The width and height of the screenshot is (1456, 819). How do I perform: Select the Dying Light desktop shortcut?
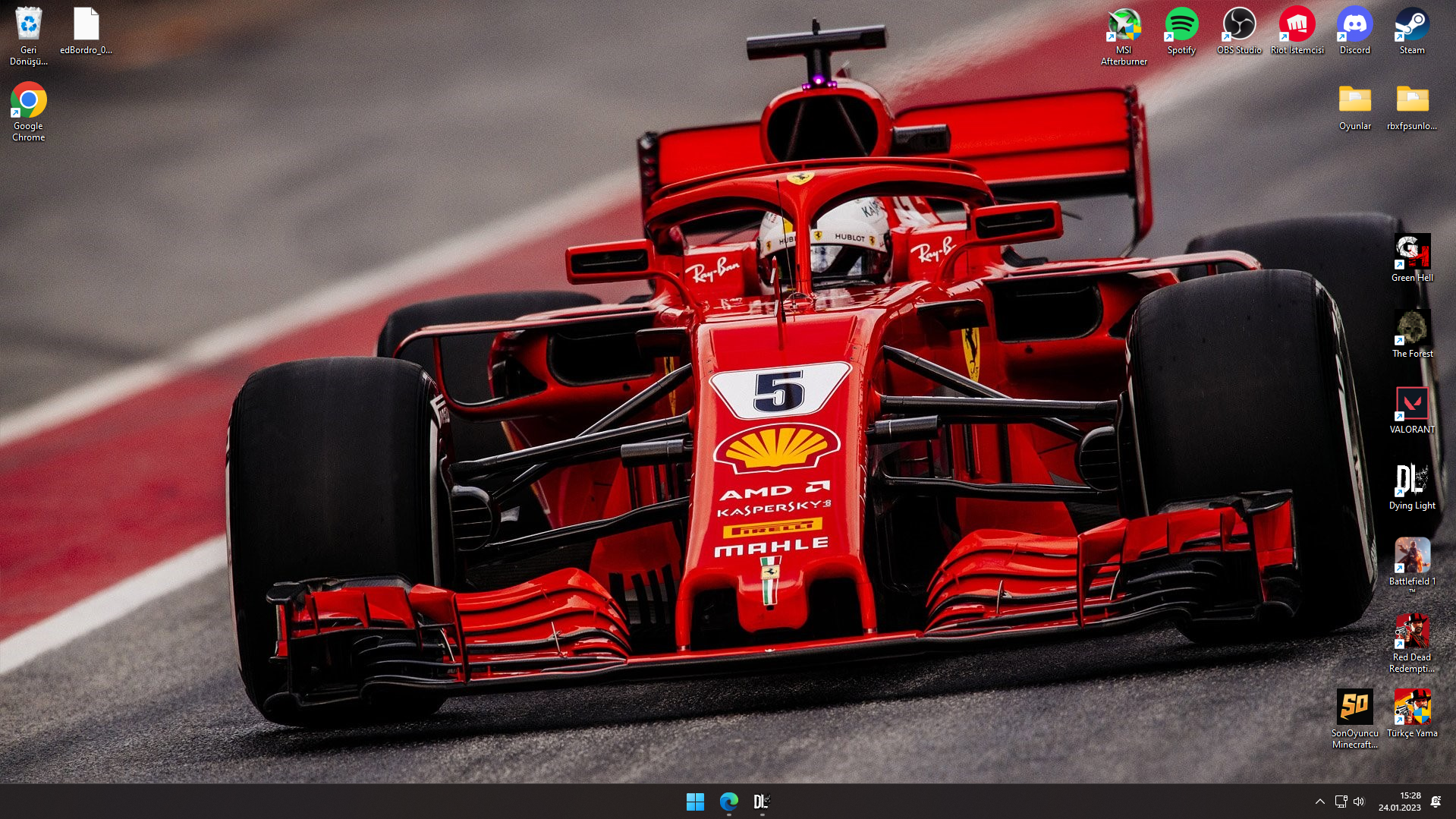1412,486
